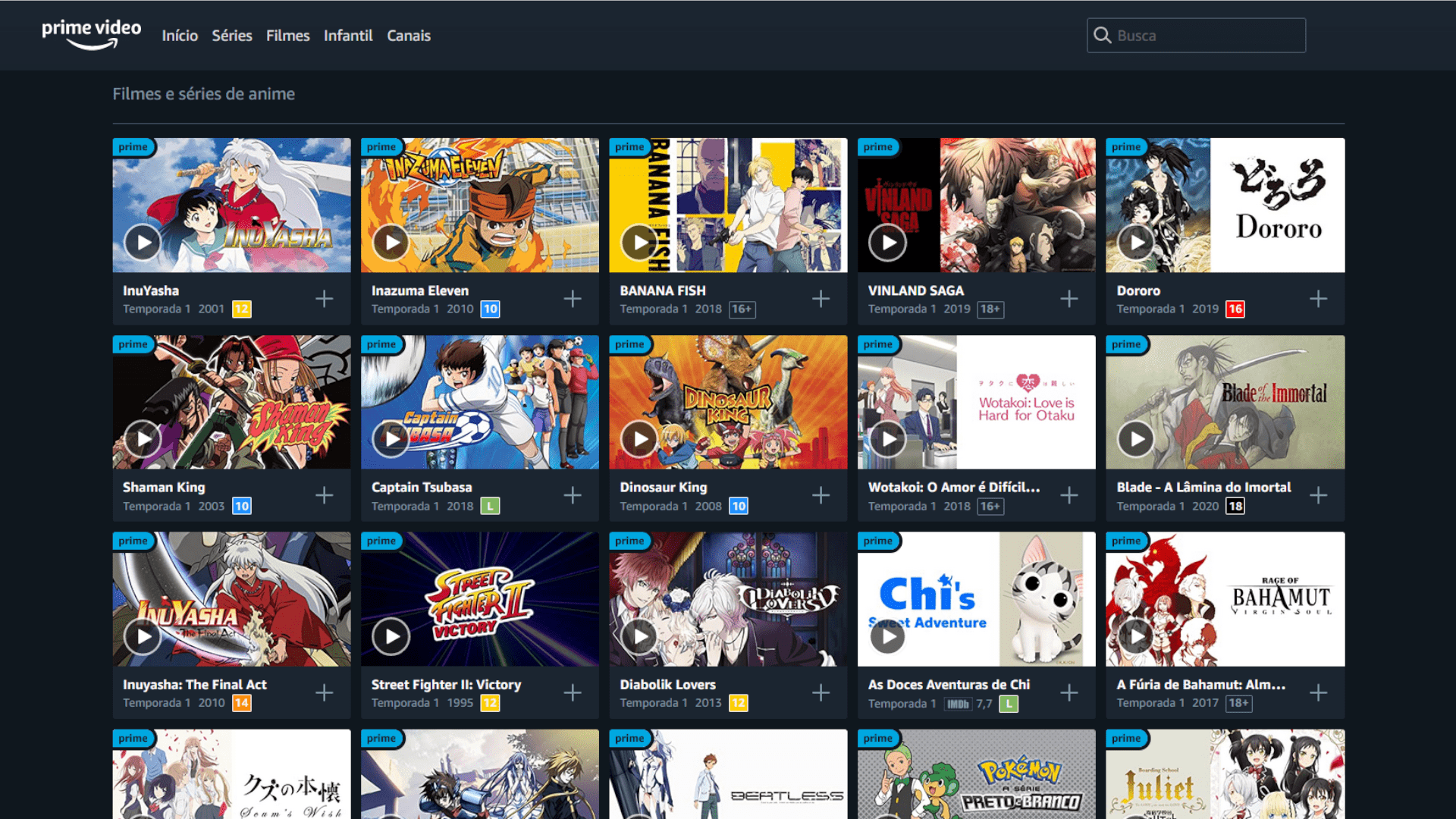Add Blade - A Lâmina do Imortal to watchlist
This screenshot has height=819, width=1456.
(1318, 495)
